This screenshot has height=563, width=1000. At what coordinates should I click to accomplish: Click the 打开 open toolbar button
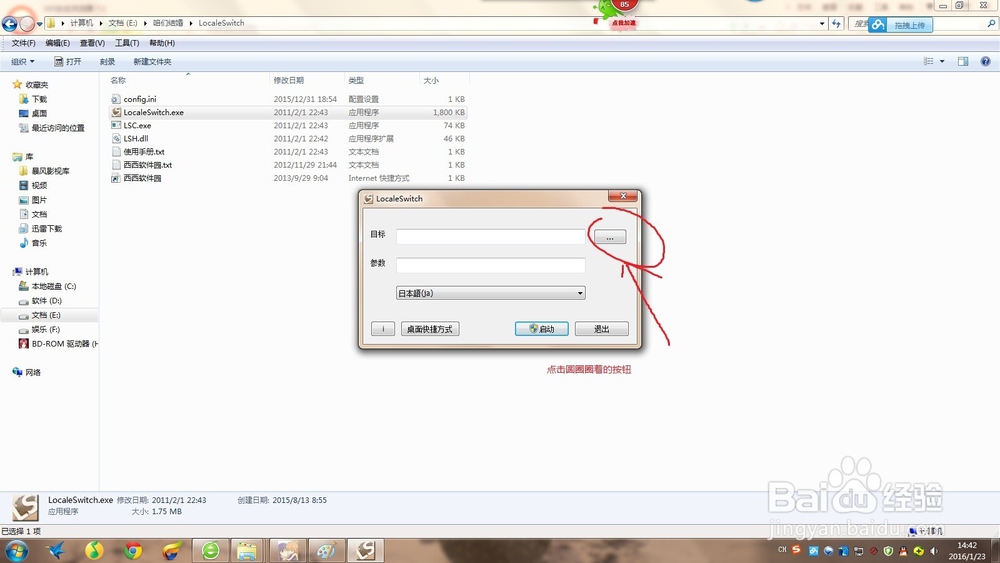pos(68,62)
